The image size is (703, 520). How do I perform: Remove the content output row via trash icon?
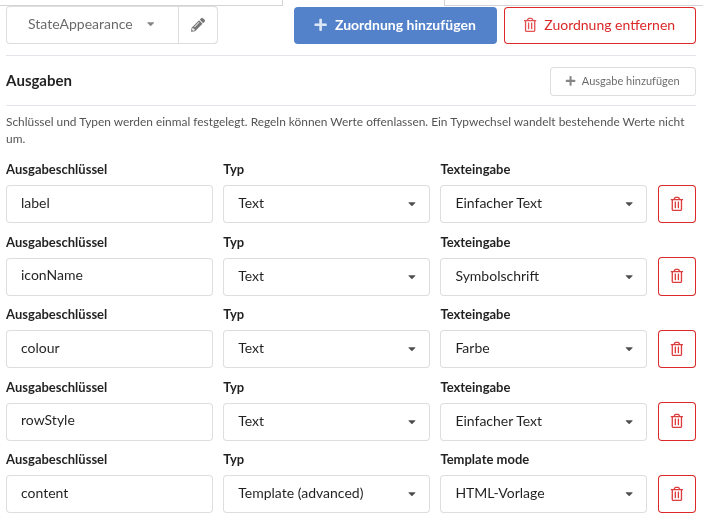pos(677,494)
